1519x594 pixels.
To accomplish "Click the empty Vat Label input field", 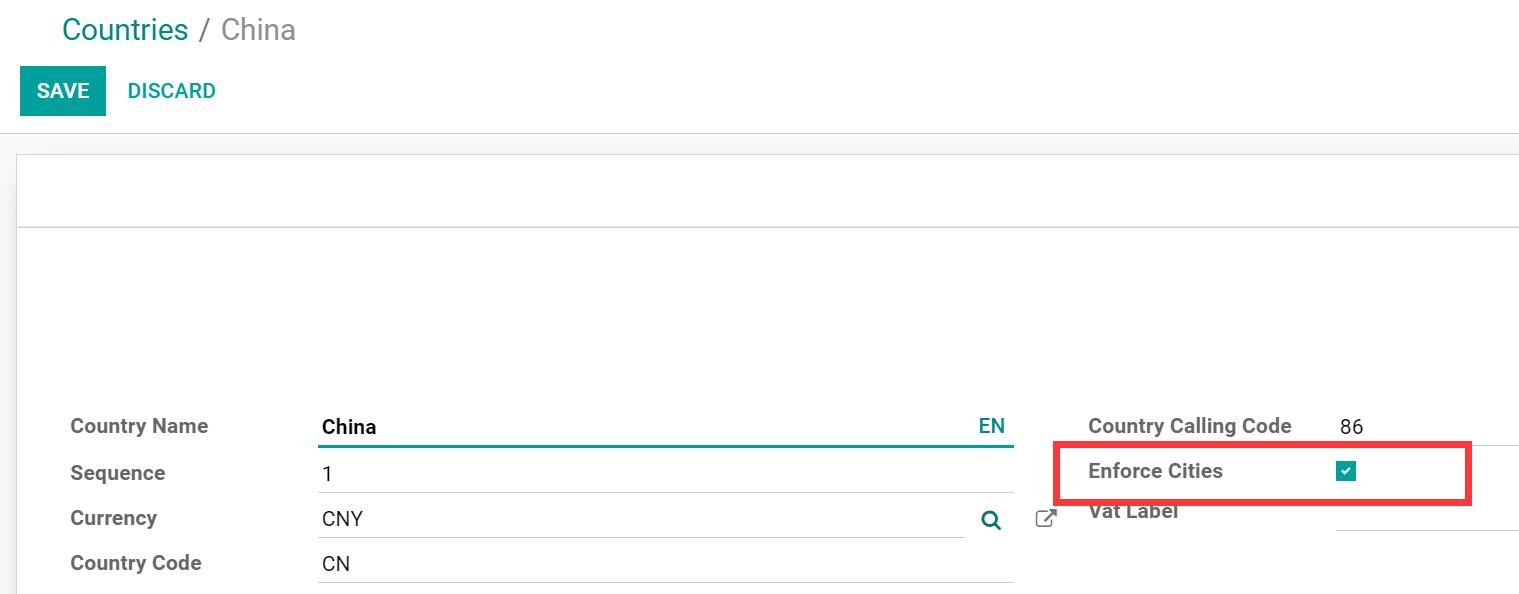I will [x=1425, y=513].
